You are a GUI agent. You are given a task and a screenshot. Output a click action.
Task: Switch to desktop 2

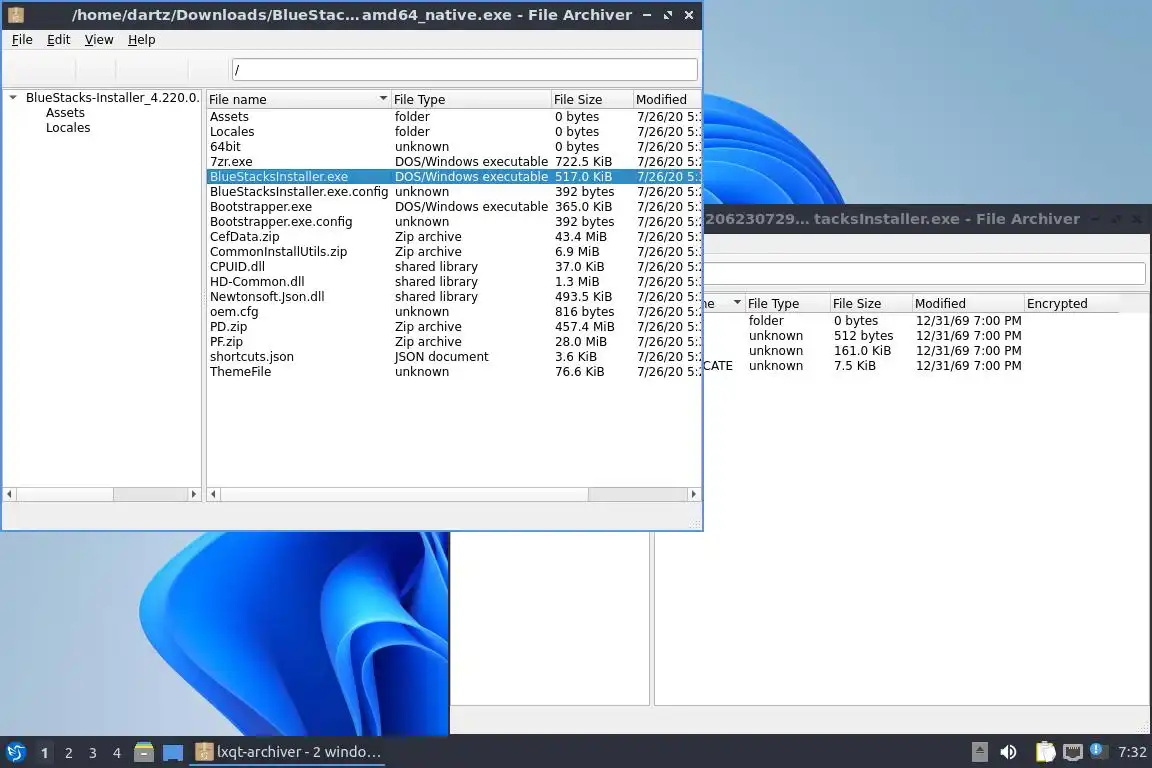coord(68,753)
